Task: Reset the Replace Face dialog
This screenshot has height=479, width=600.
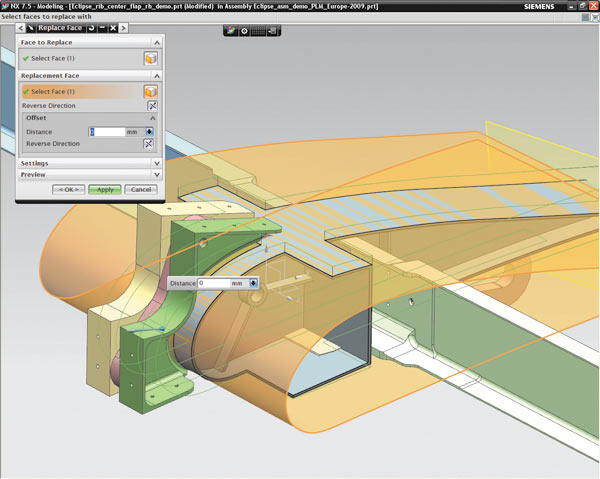Action: point(92,27)
